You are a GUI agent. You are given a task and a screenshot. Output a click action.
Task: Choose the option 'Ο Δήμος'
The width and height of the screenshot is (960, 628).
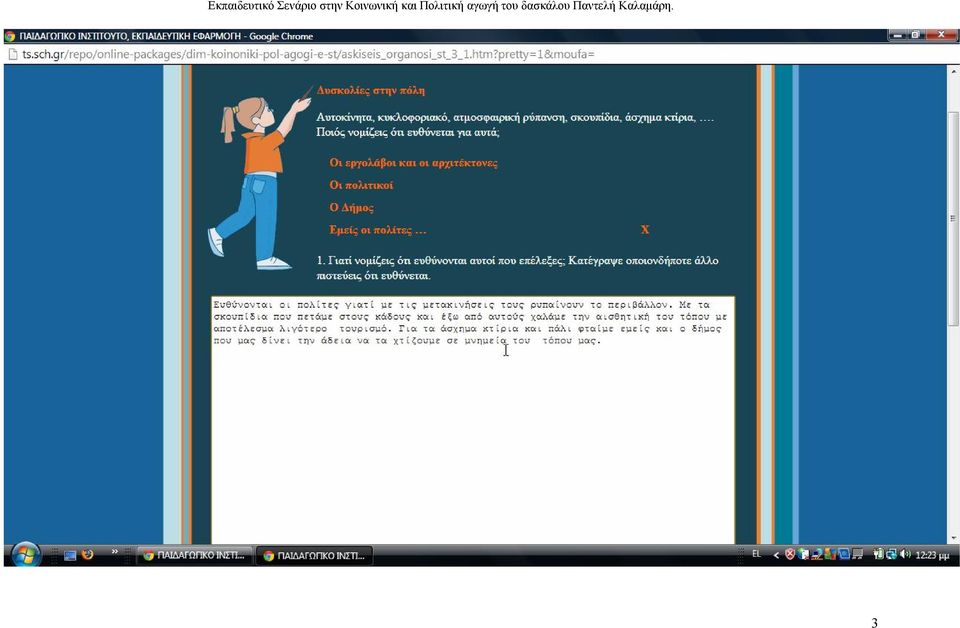(x=351, y=207)
